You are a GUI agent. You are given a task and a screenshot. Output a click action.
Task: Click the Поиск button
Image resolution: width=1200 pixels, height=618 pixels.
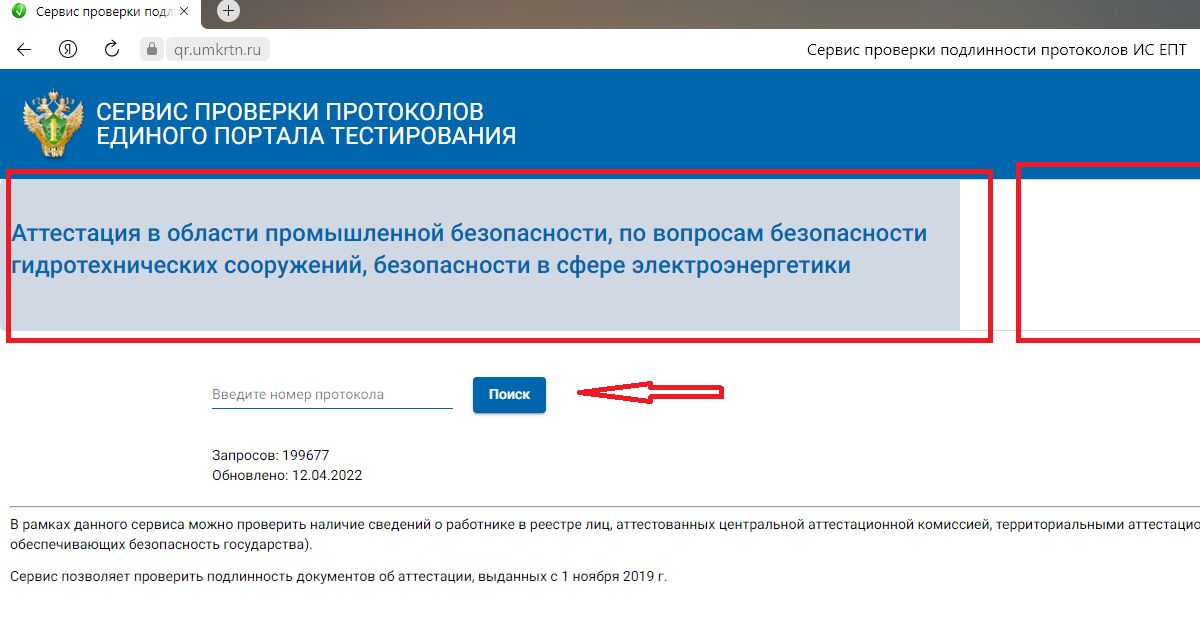509,394
